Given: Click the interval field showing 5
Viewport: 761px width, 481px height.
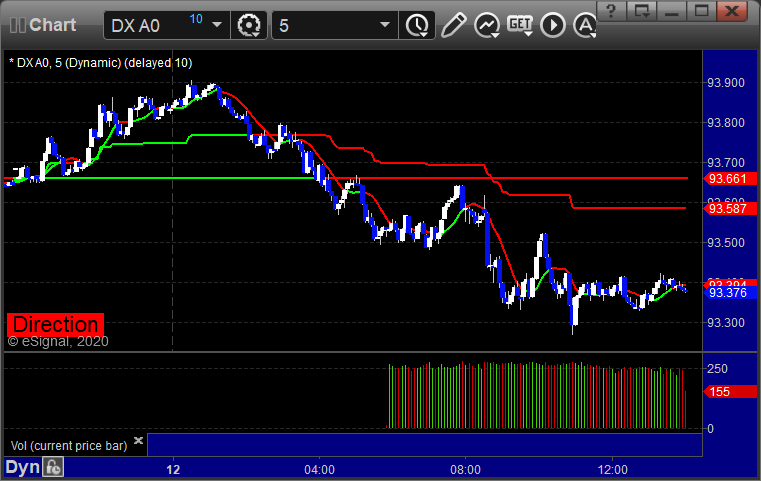Looking at the screenshot, I should 334,25.
